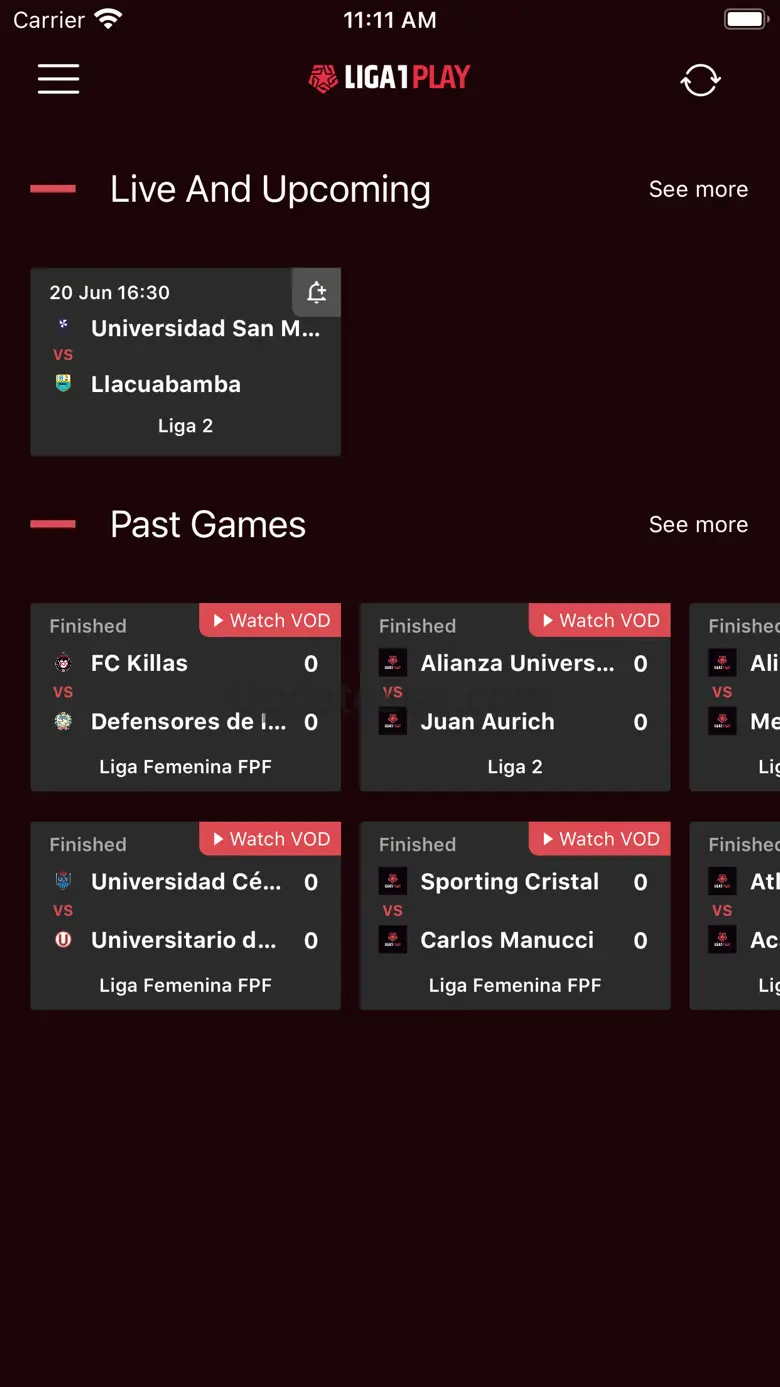Toggle reminder bell for Universidad San Martín match
This screenshot has height=1387, width=780.
316,292
